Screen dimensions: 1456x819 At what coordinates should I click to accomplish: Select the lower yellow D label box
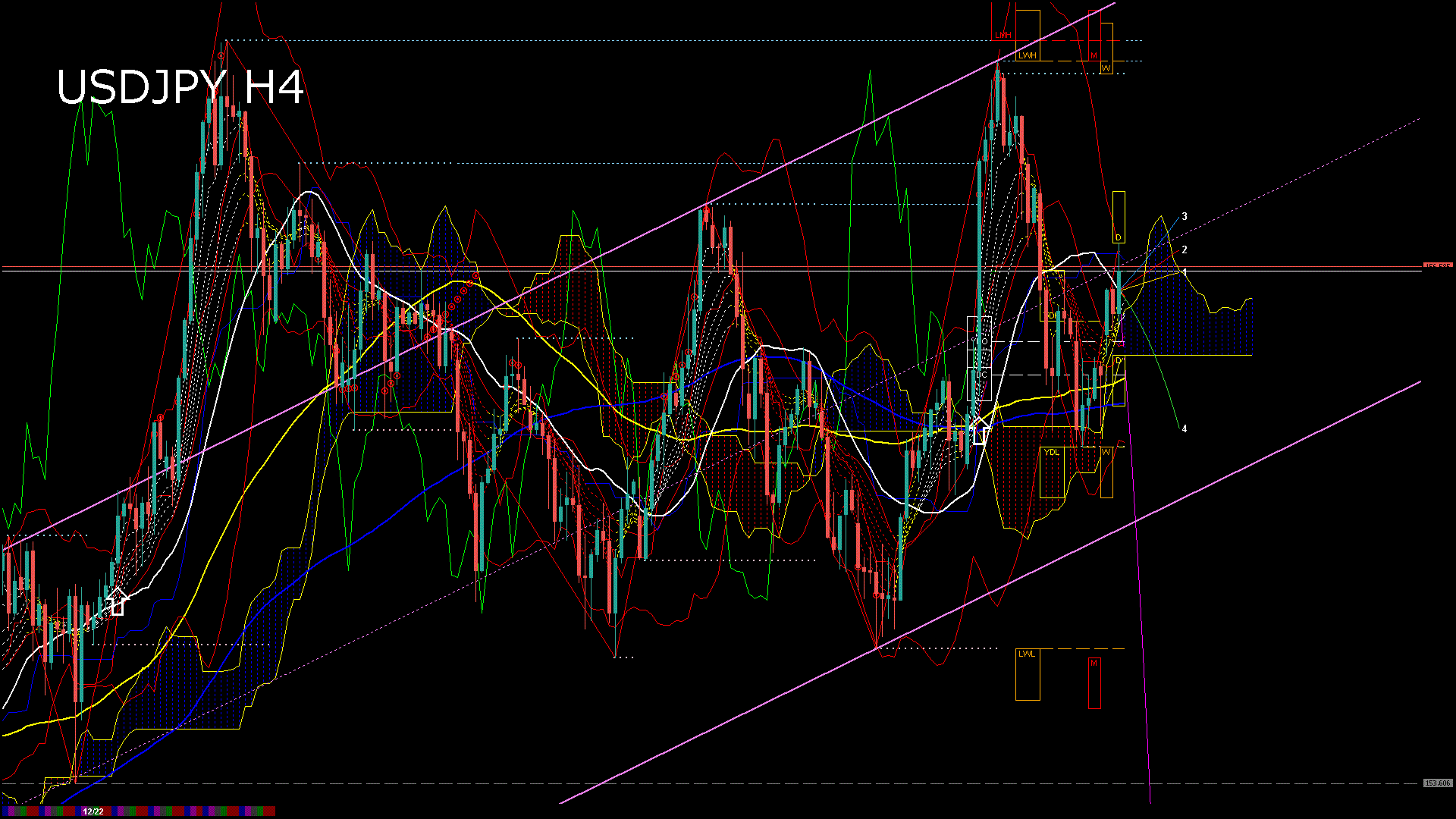pyautogui.click(x=1119, y=360)
